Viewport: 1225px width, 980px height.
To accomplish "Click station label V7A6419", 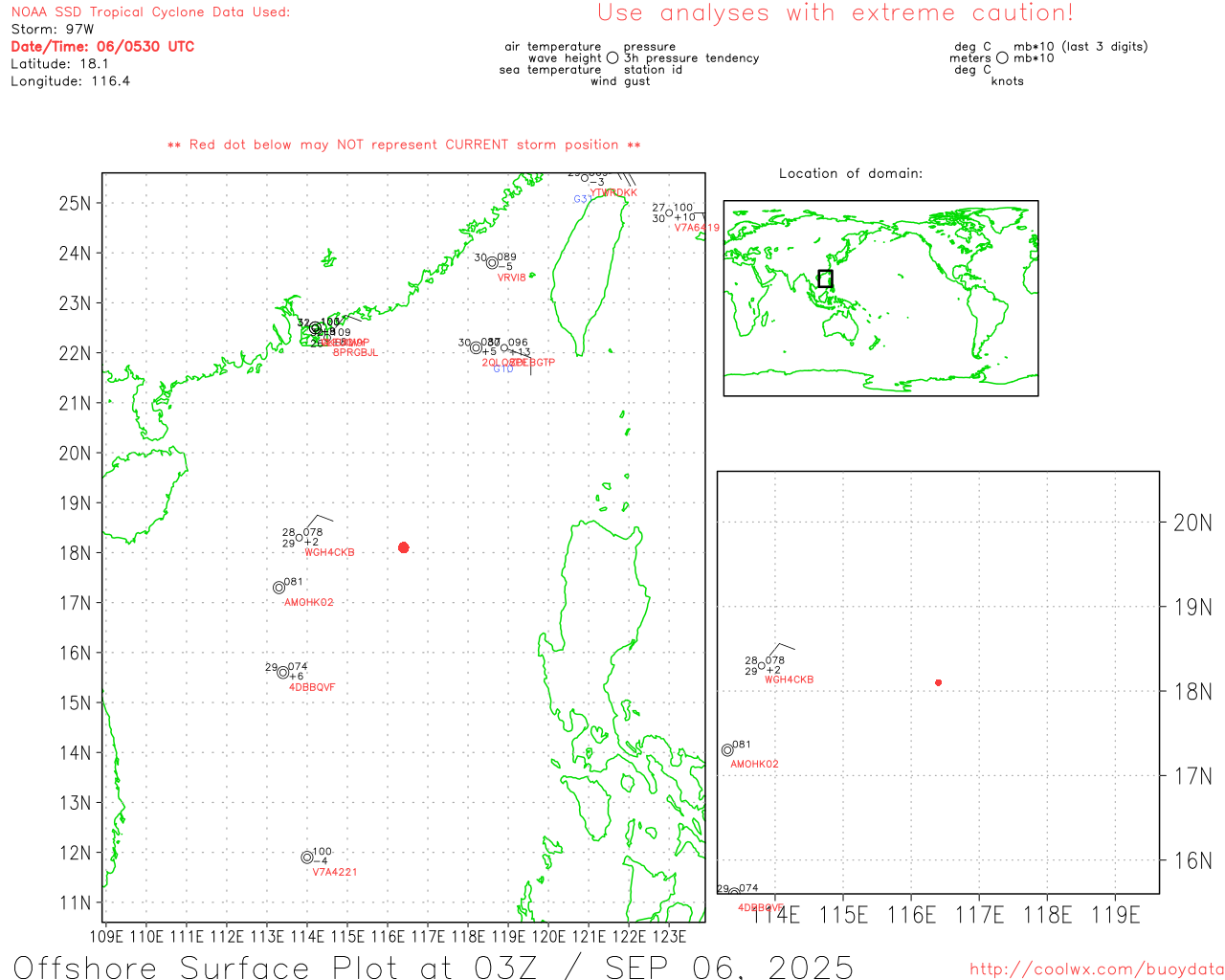I will point(697,228).
